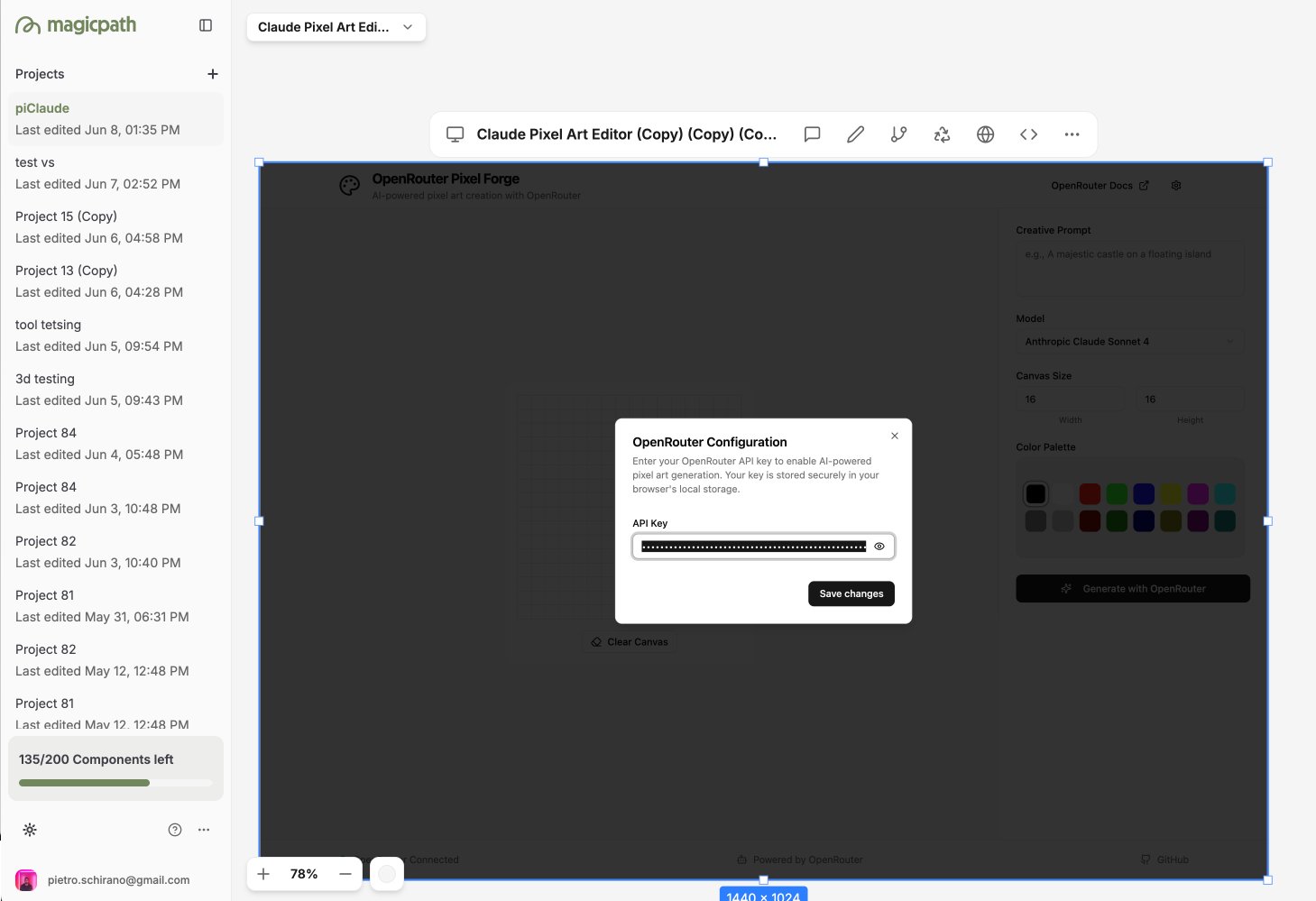
Task: Zoom out with the minus icon
Action: click(x=345, y=874)
